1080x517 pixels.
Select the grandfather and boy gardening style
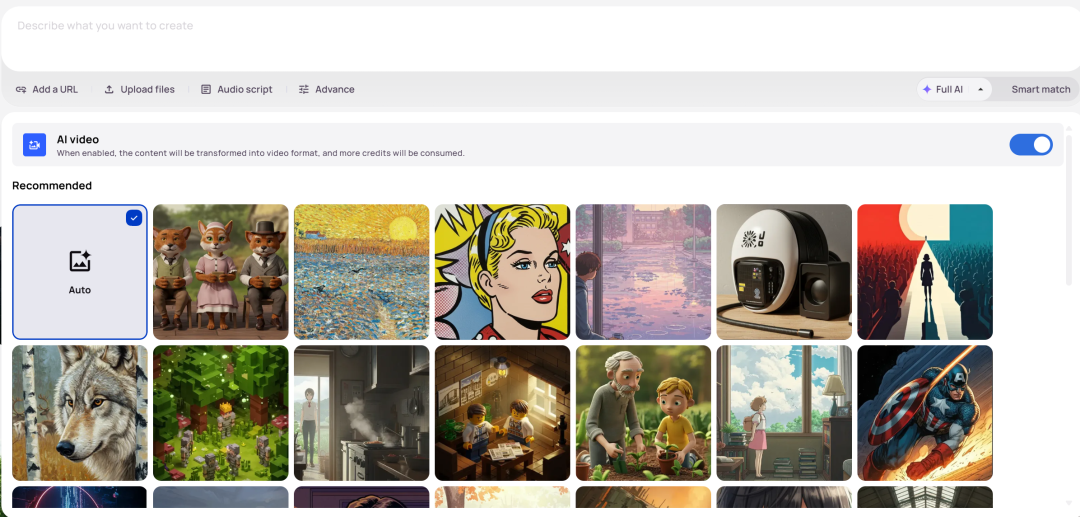pos(643,413)
